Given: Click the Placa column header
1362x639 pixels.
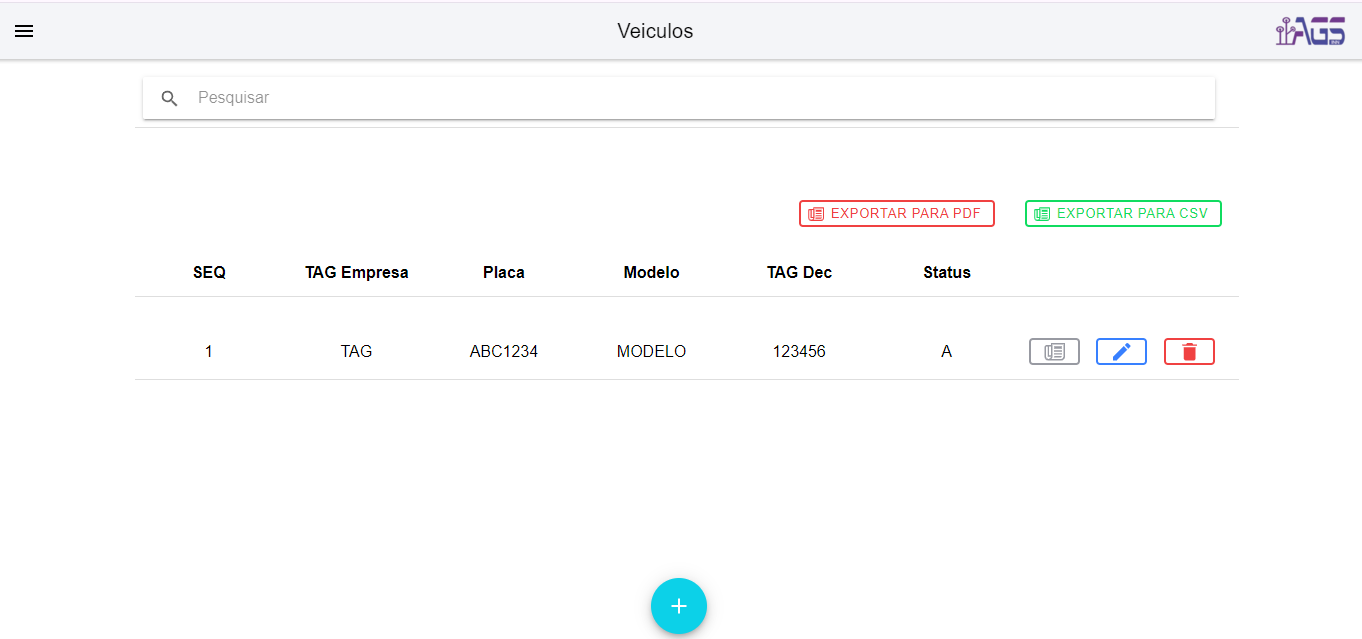Looking at the screenshot, I should click(x=503, y=272).
